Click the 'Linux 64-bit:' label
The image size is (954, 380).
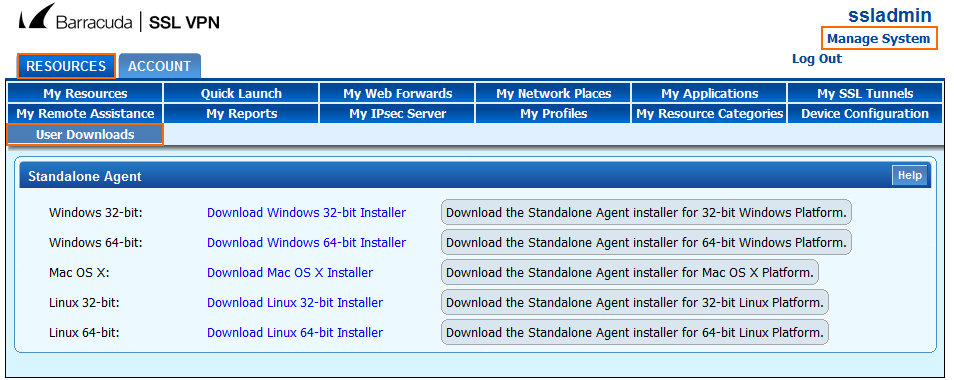point(85,333)
